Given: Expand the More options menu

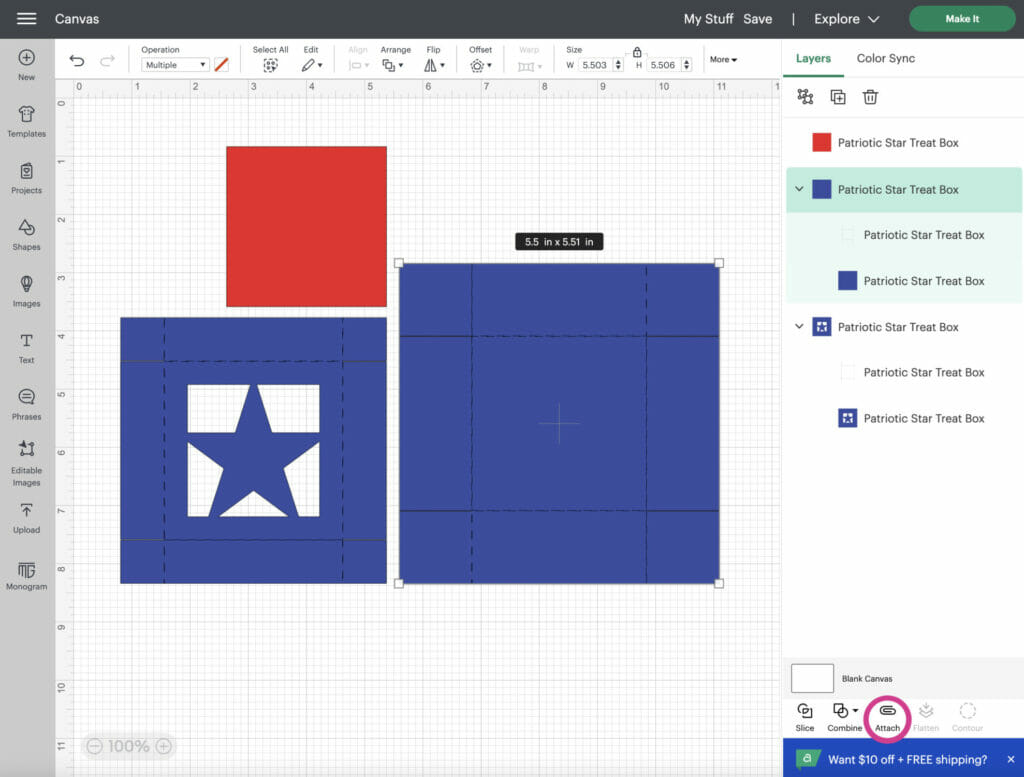Looking at the screenshot, I should [x=723, y=59].
